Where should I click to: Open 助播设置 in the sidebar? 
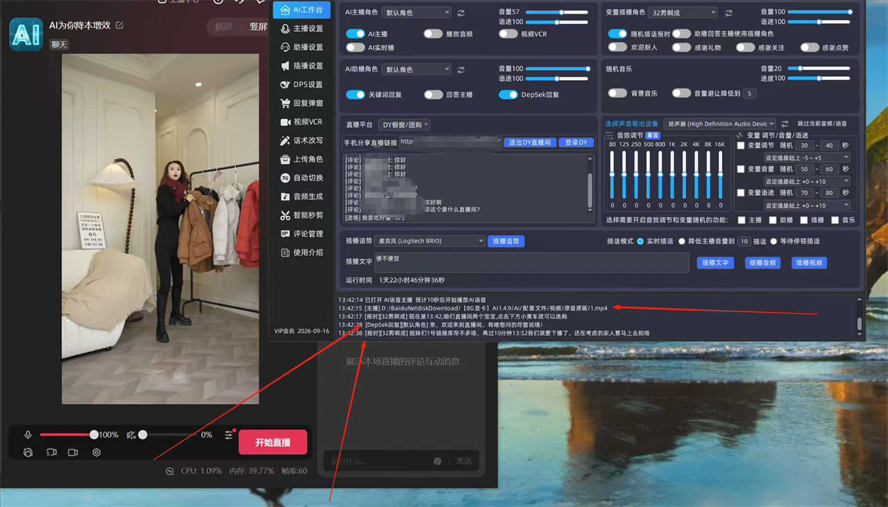click(301, 47)
